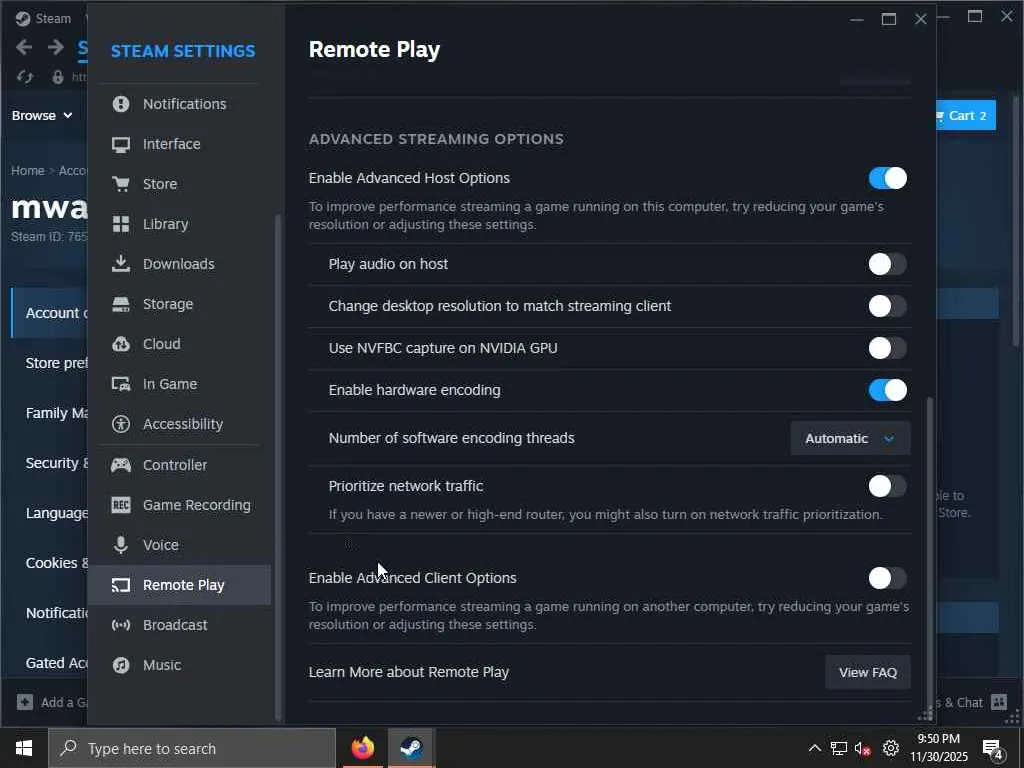
Task: Select Family Management on account page
Action: click(x=56, y=413)
